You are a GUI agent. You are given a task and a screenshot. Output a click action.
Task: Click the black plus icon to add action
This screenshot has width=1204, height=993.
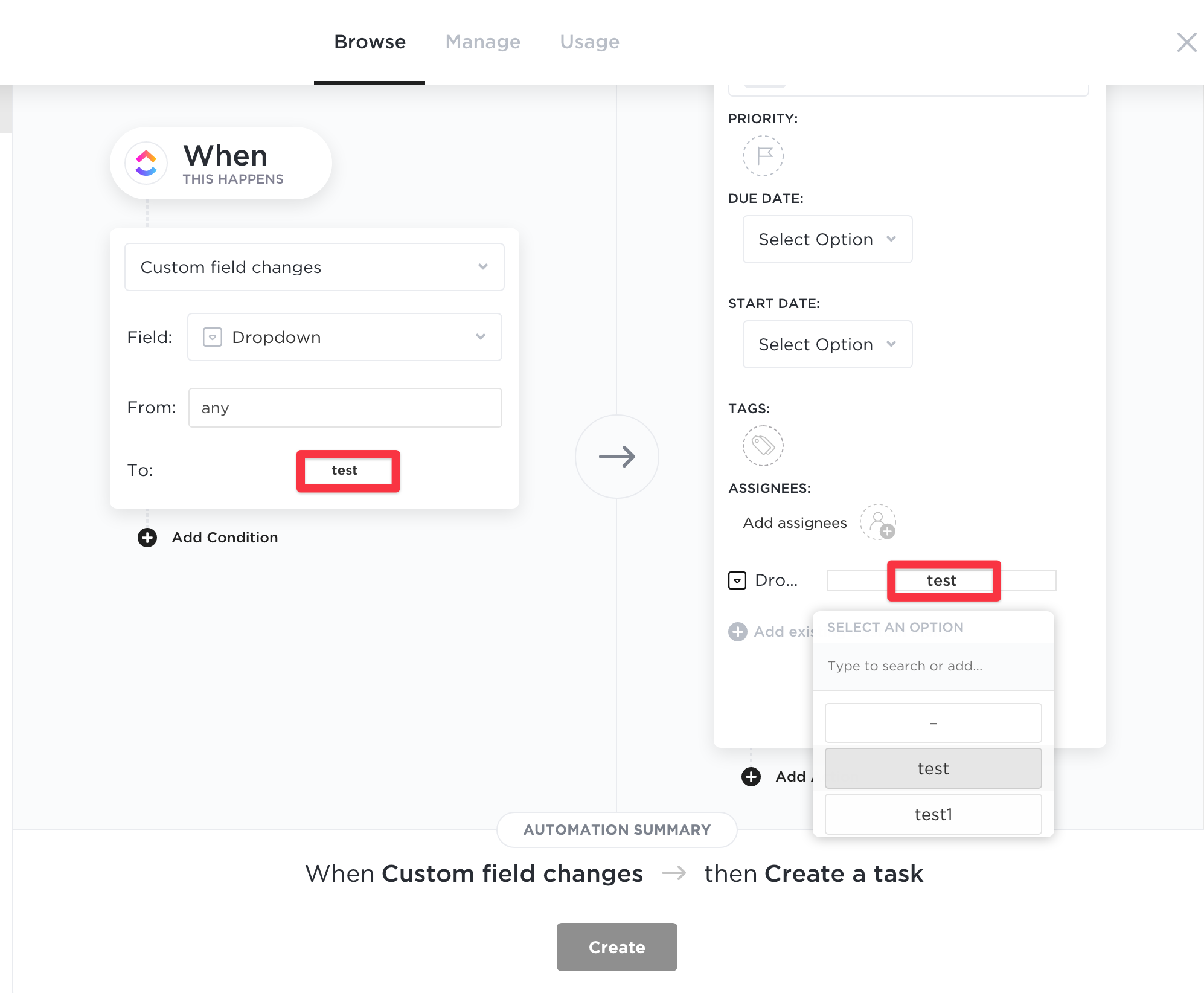tap(751, 777)
